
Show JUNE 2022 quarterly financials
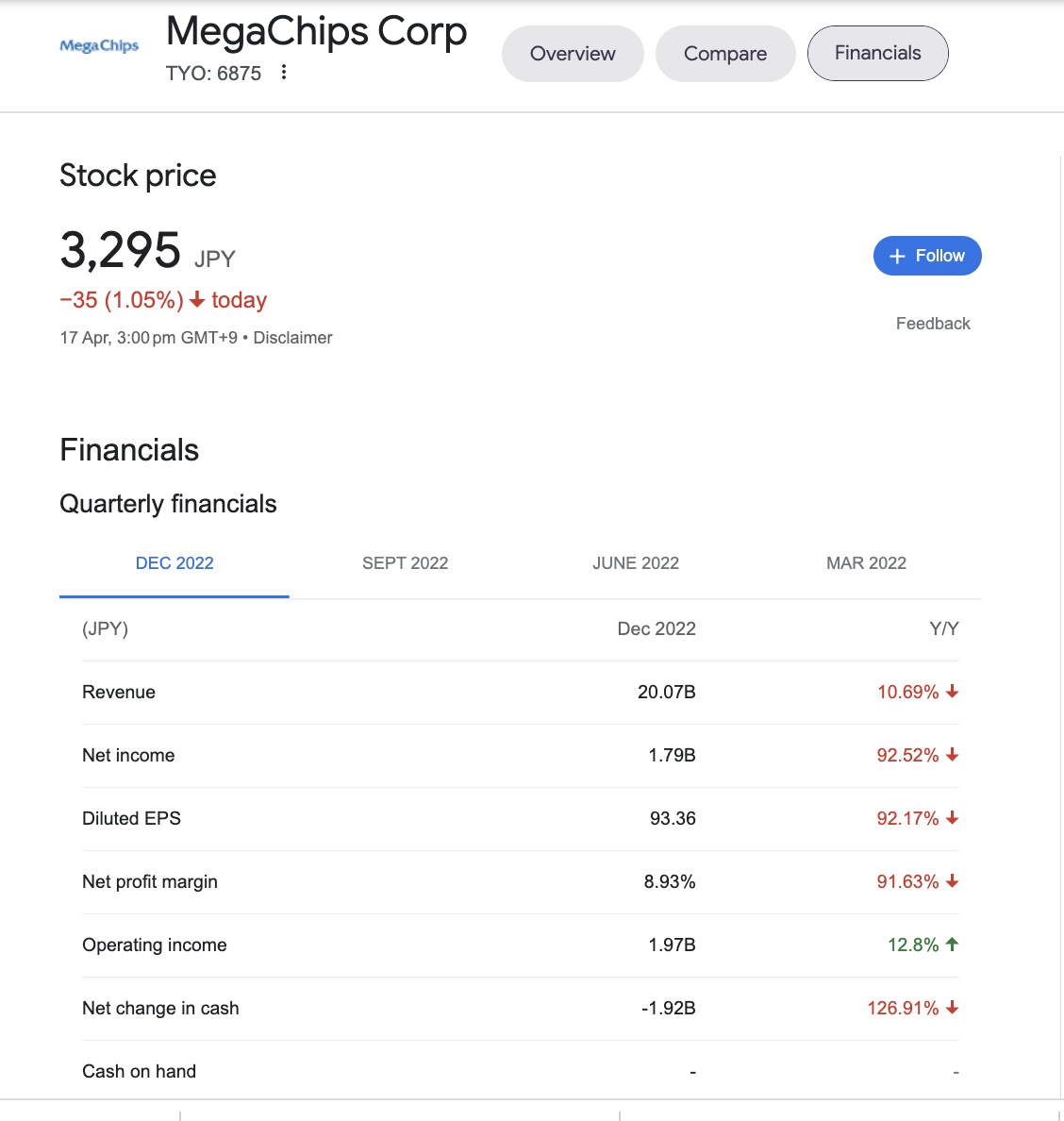(636, 563)
